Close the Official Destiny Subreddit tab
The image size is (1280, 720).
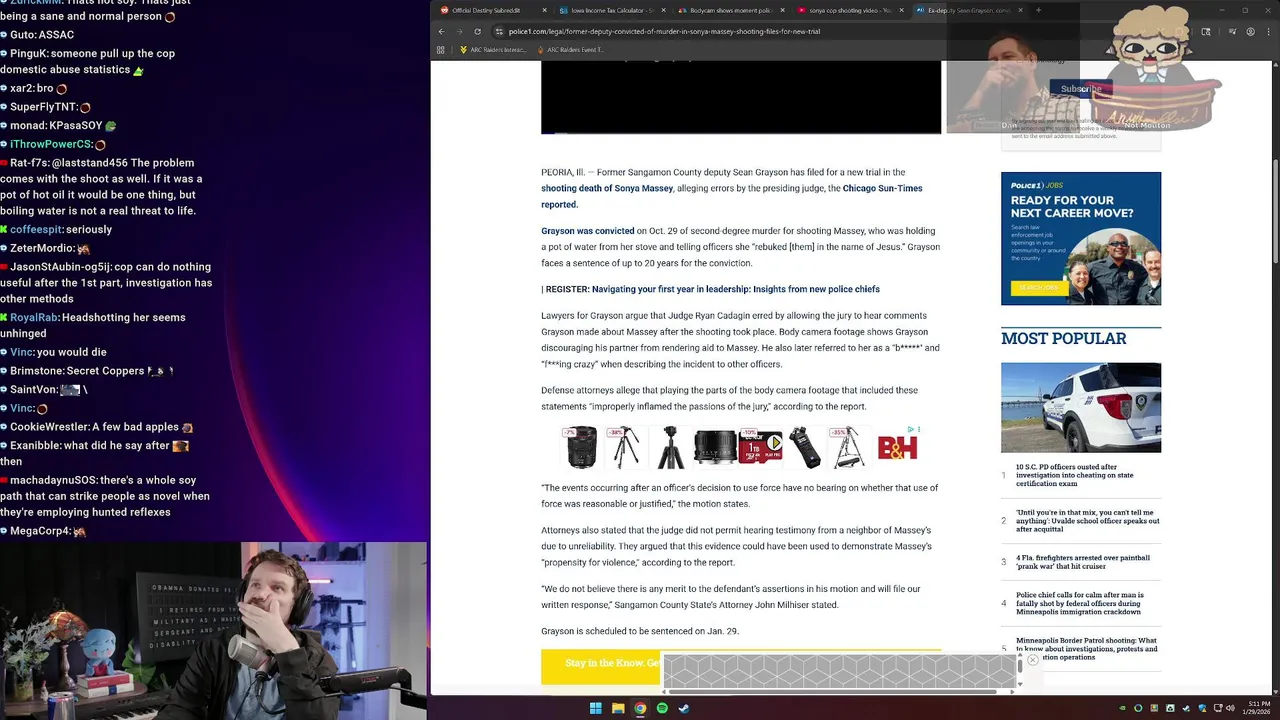point(544,10)
